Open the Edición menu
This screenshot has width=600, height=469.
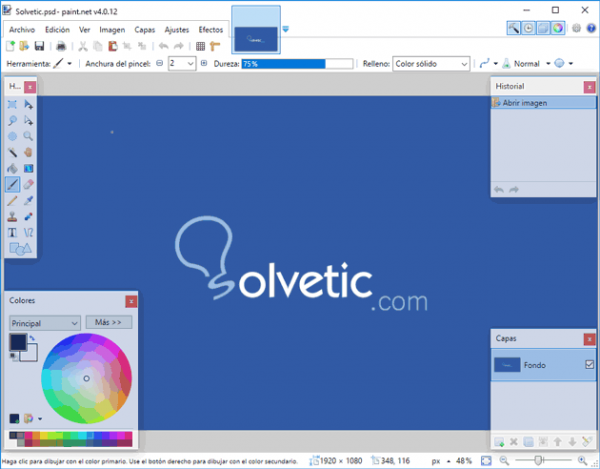point(57,30)
